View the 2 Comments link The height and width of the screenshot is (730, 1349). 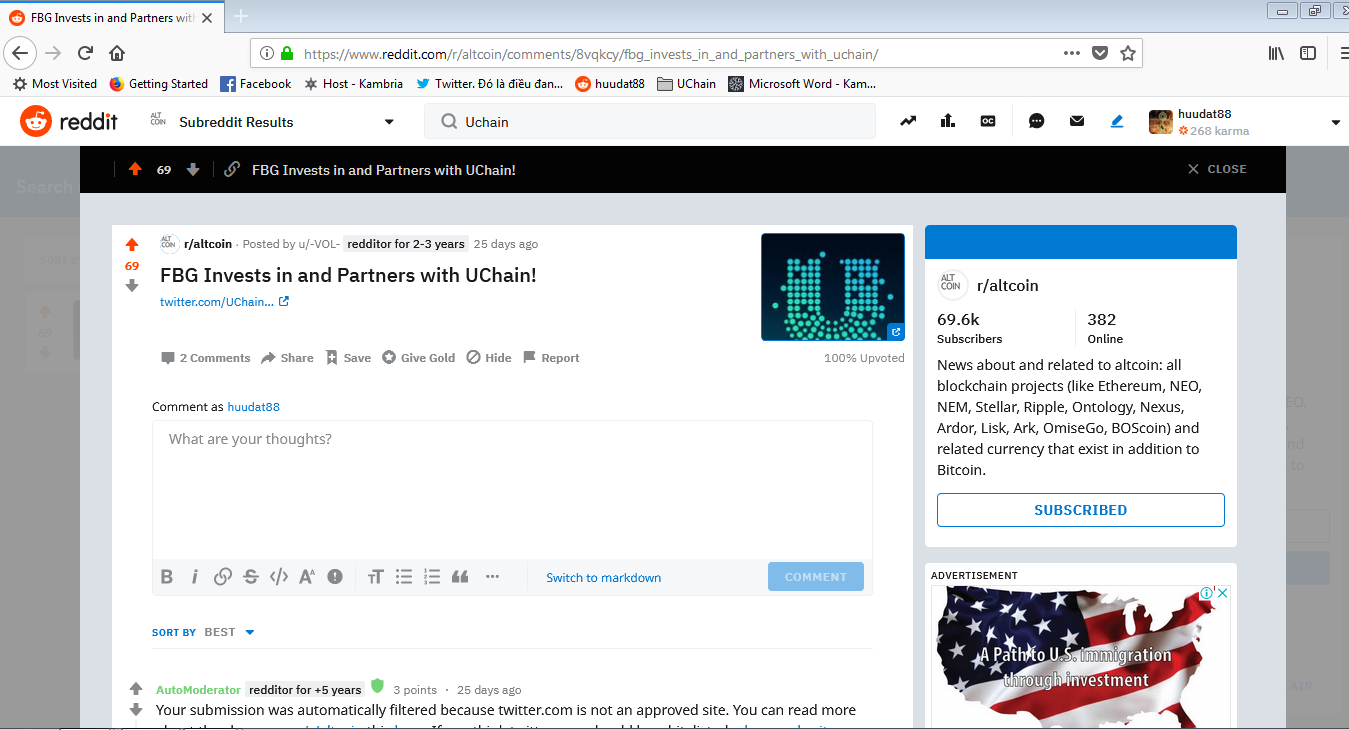coord(205,358)
